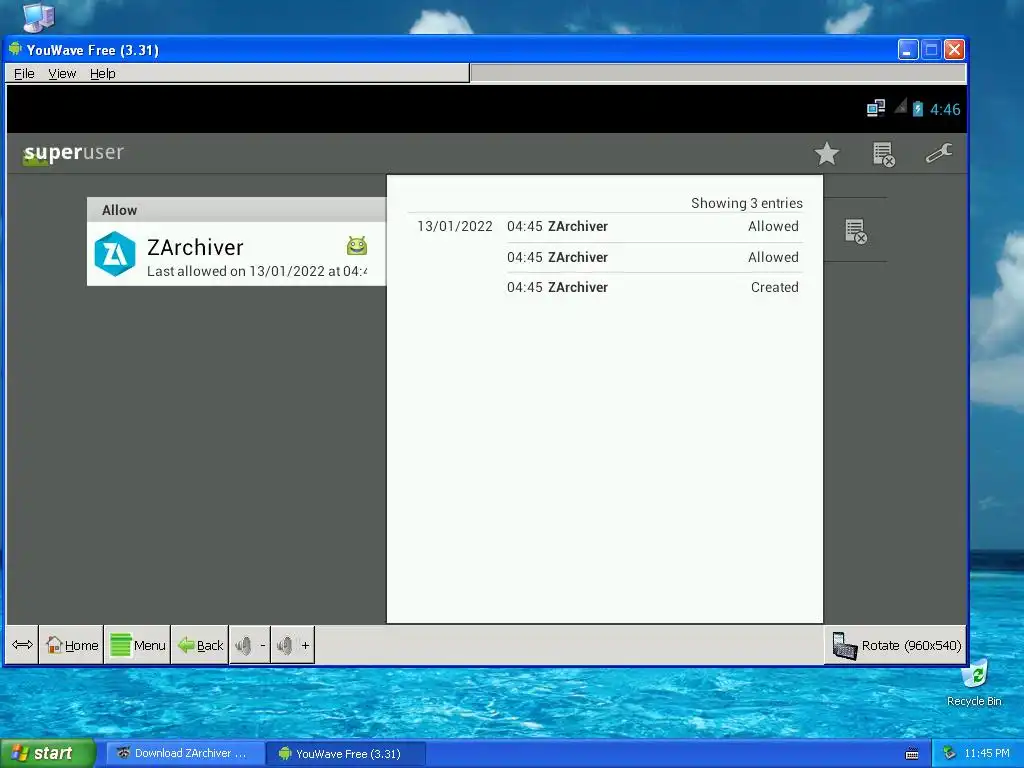Image resolution: width=1024 pixels, height=768 pixels.
Task: Click the YouWave title bar Android icon
Action: click(15, 49)
